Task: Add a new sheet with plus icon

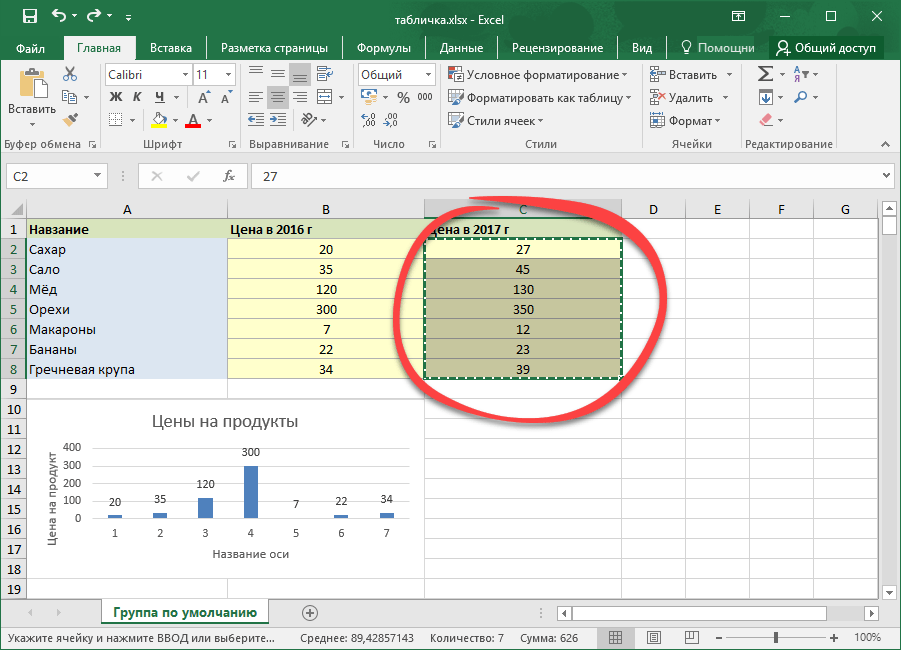Action: 310,612
